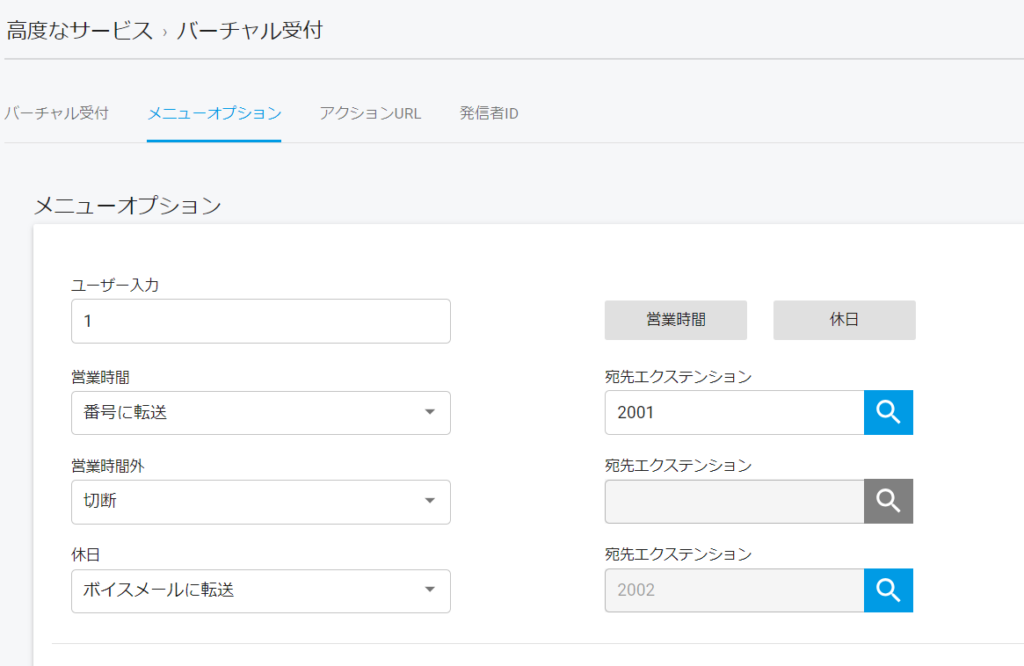Click 高度なサービス in the breadcrumb
The width and height of the screenshot is (1024, 666).
point(80,31)
